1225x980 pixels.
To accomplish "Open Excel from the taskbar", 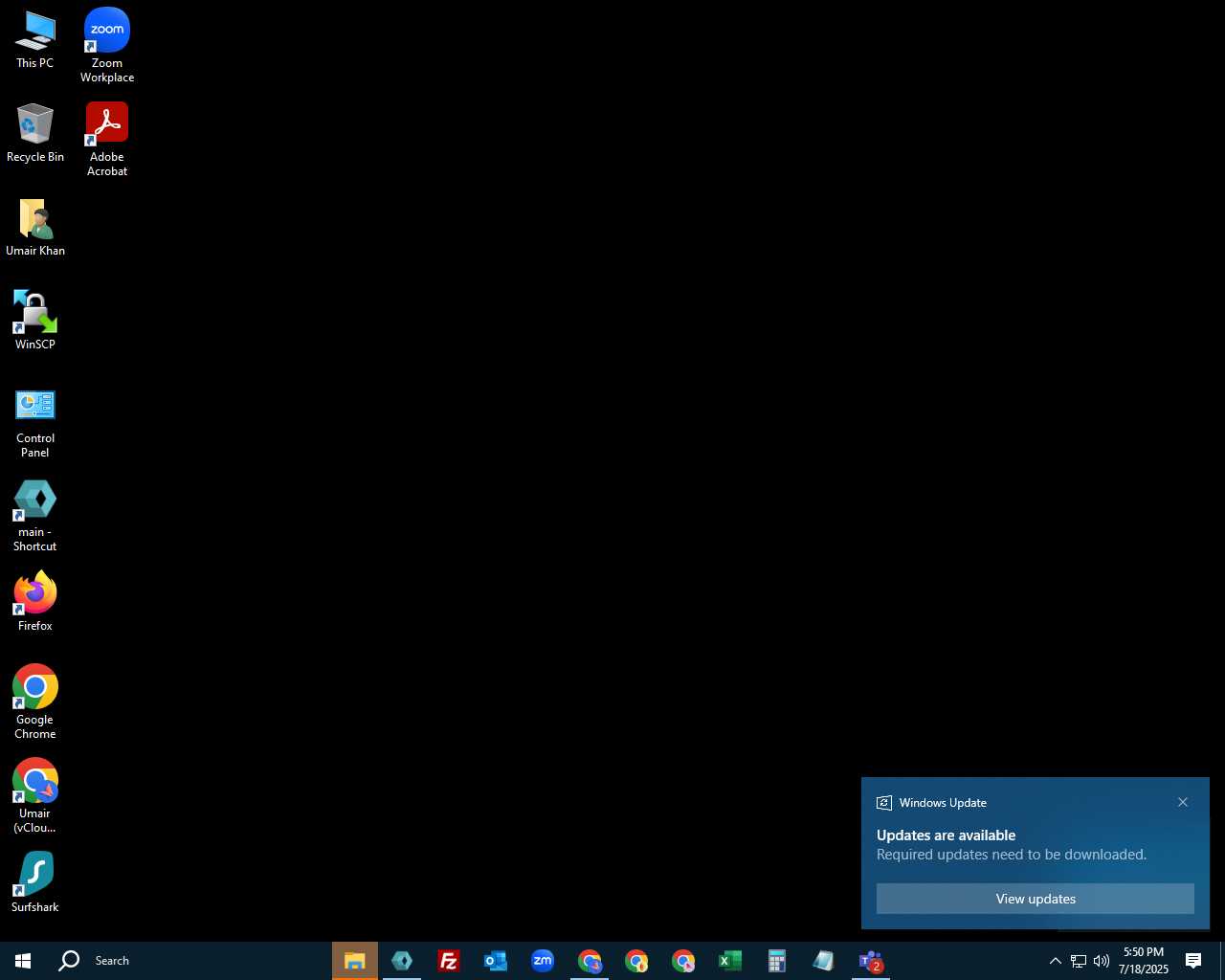I will 730,961.
